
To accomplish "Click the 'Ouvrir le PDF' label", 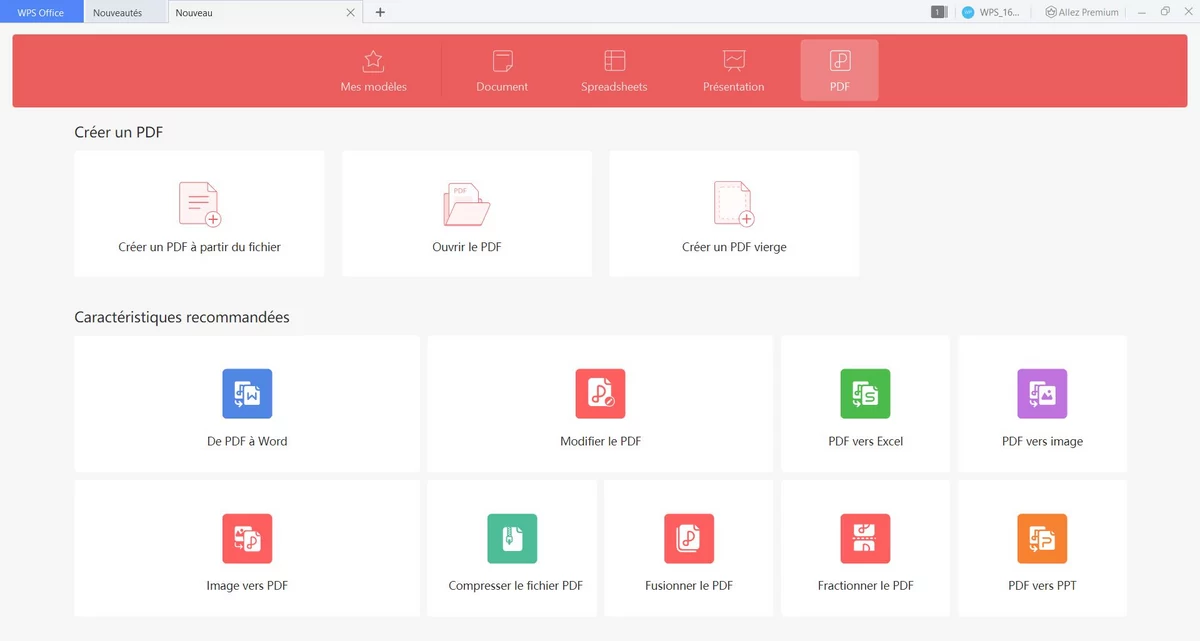I will [466, 247].
